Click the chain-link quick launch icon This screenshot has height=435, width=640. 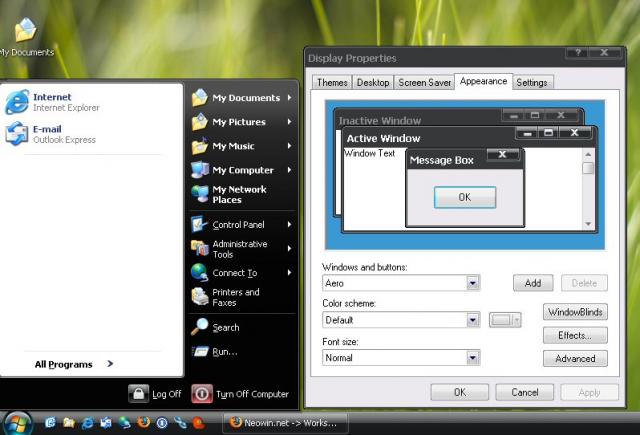pyautogui.click(x=180, y=423)
